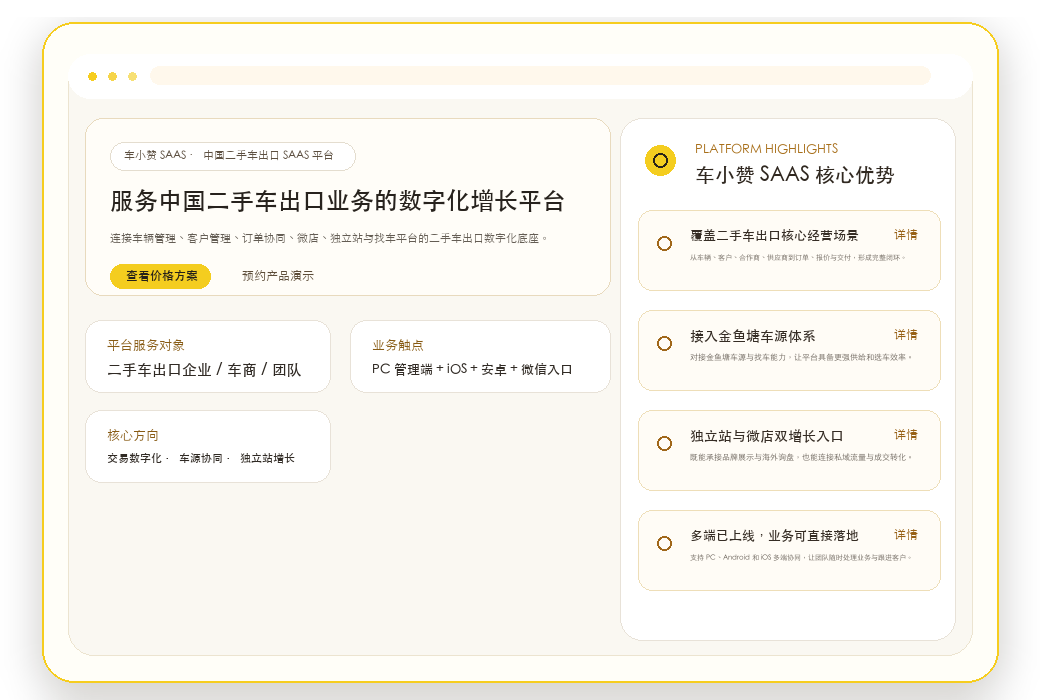The width and height of the screenshot is (1040, 700).
Task: Click the text PC 管理端 + iOS + 安卓 + 微信入口
Action: pyautogui.click(x=472, y=370)
